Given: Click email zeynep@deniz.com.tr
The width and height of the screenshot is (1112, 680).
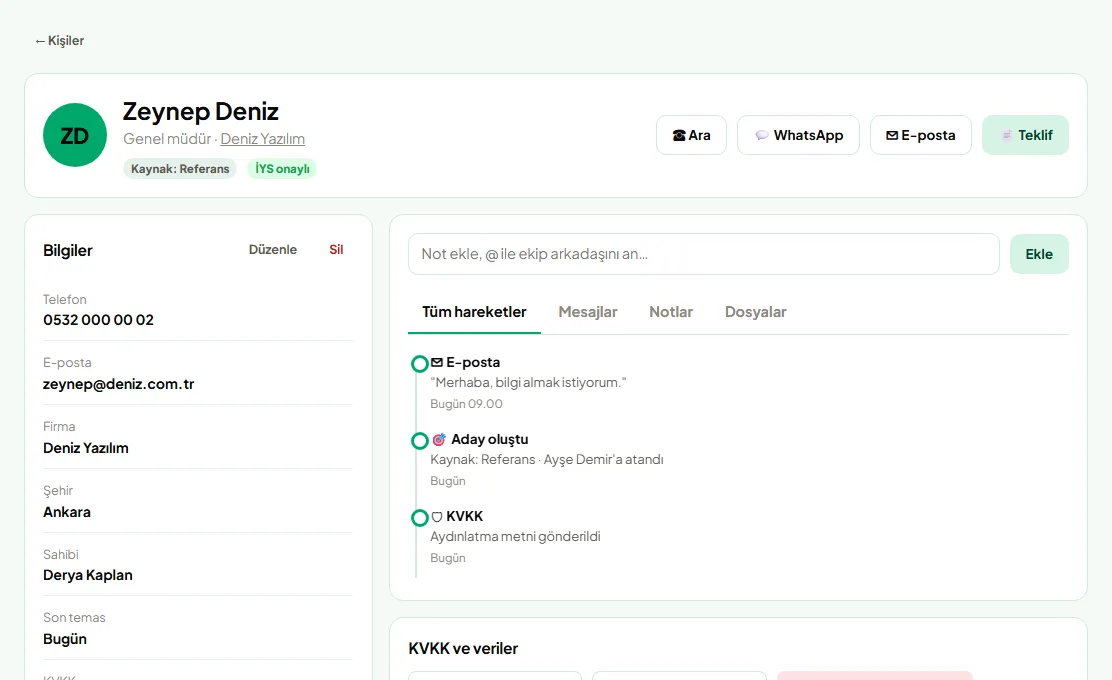Looking at the screenshot, I should (x=118, y=384).
